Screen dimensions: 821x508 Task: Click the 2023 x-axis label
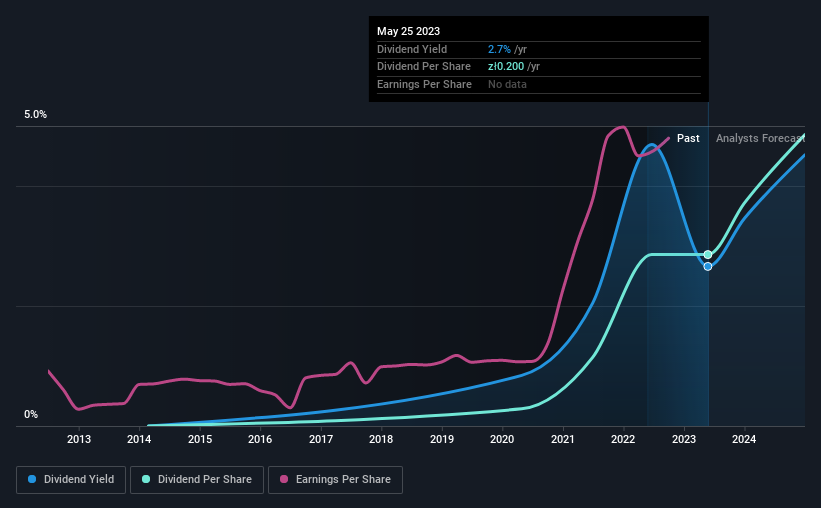(684, 439)
